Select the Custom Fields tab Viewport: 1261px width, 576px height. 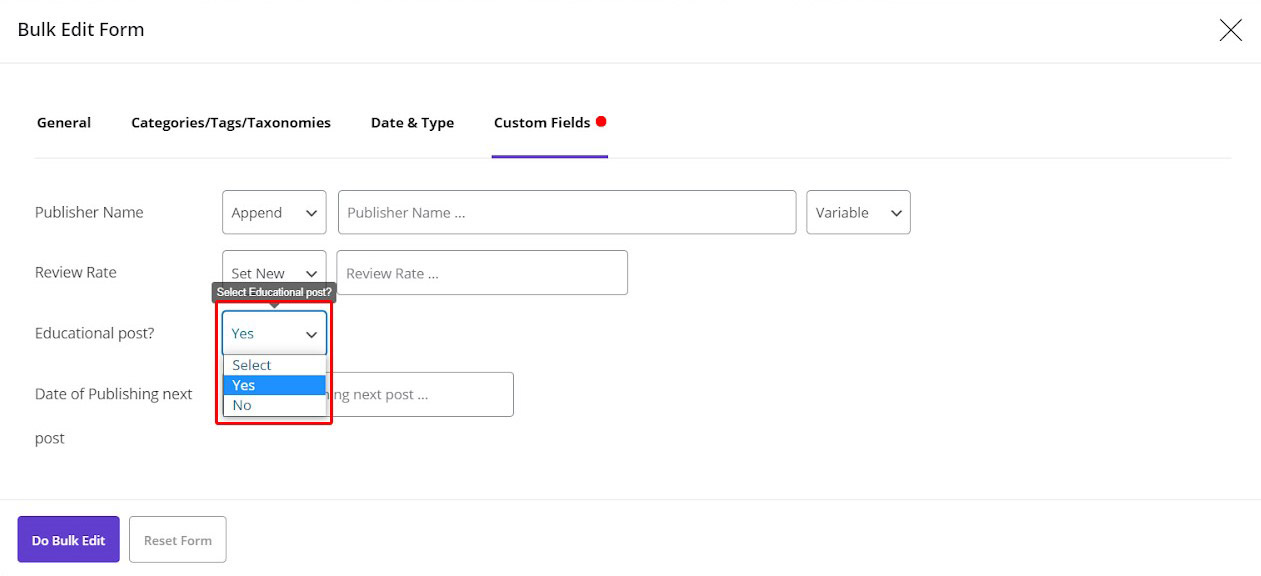coord(542,123)
